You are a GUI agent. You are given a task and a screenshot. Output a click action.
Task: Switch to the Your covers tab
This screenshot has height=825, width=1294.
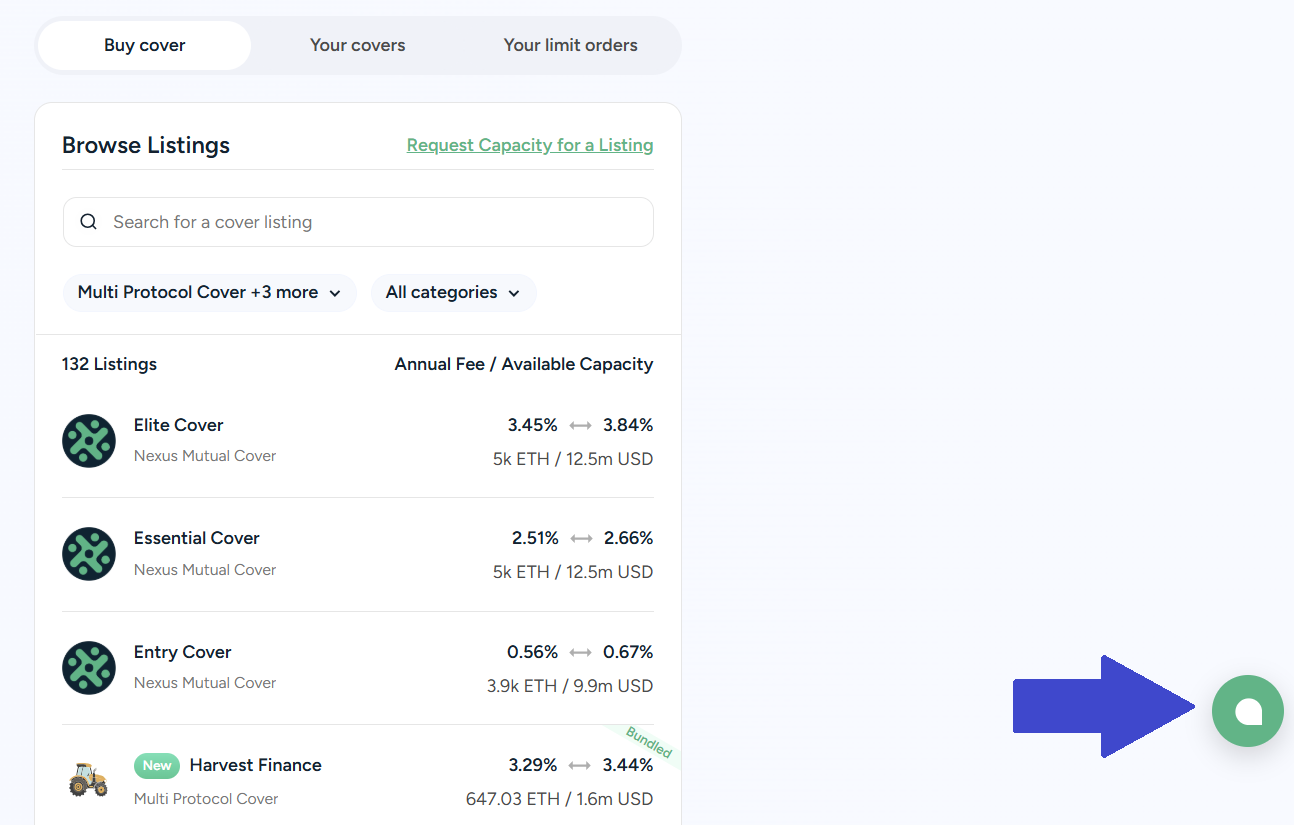point(358,45)
